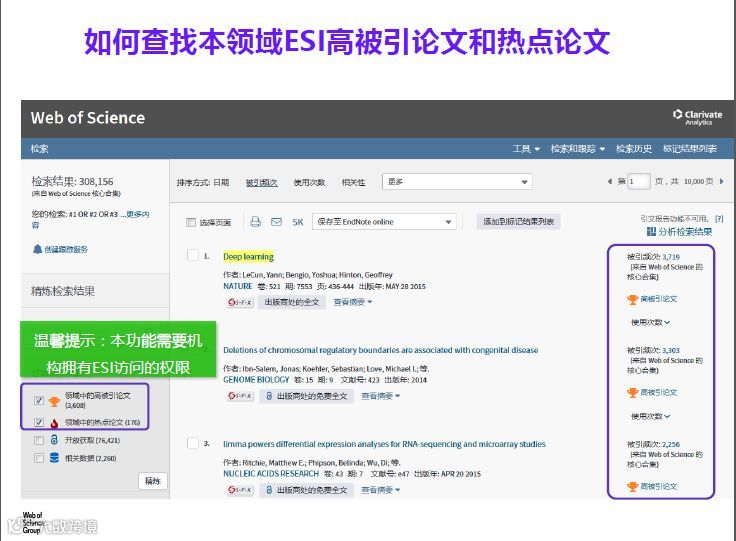Click free full text button for limma article
This screenshot has width=736, height=541.
pos(307,490)
